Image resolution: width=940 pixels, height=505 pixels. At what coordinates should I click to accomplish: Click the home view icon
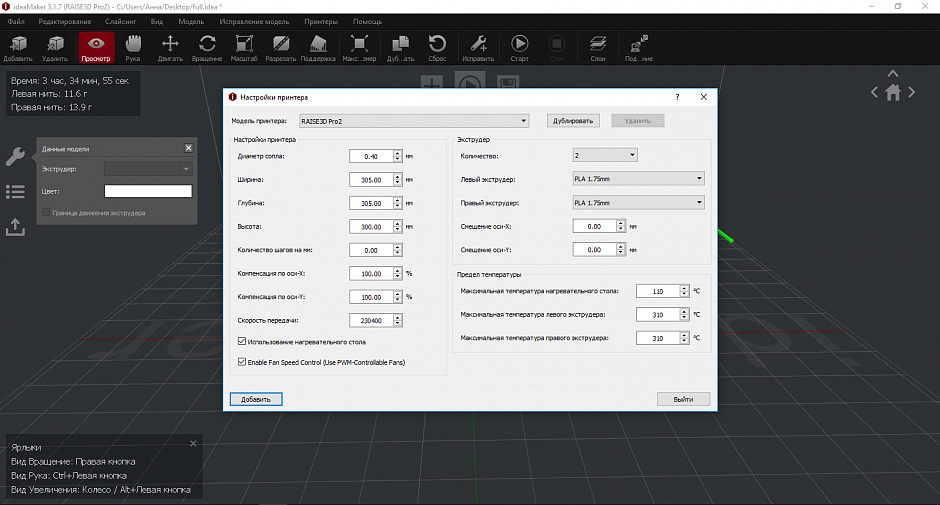(x=893, y=92)
